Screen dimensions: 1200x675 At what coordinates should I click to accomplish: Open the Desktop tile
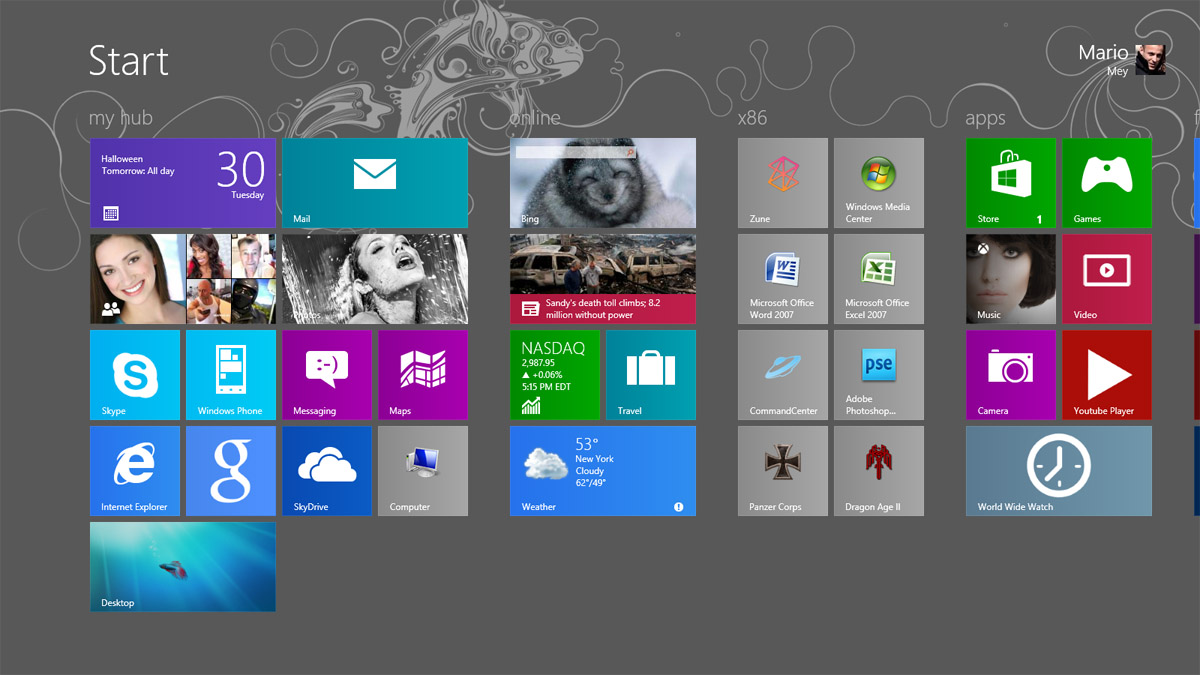(183, 567)
